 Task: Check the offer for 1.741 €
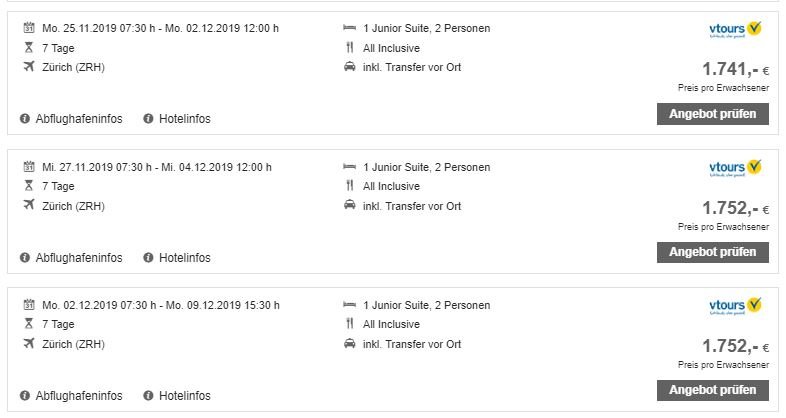coord(712,114)
